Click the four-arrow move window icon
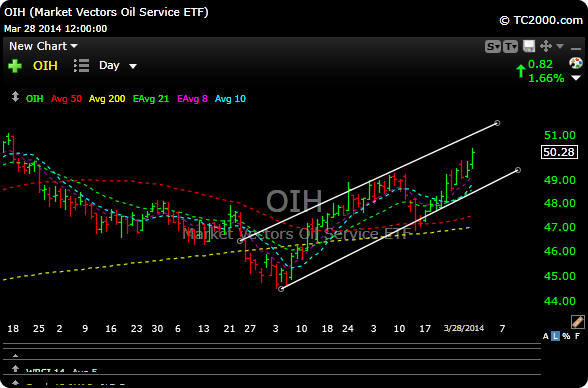Image resolution: width=588 pixels, height=388 pixels. 546,46
